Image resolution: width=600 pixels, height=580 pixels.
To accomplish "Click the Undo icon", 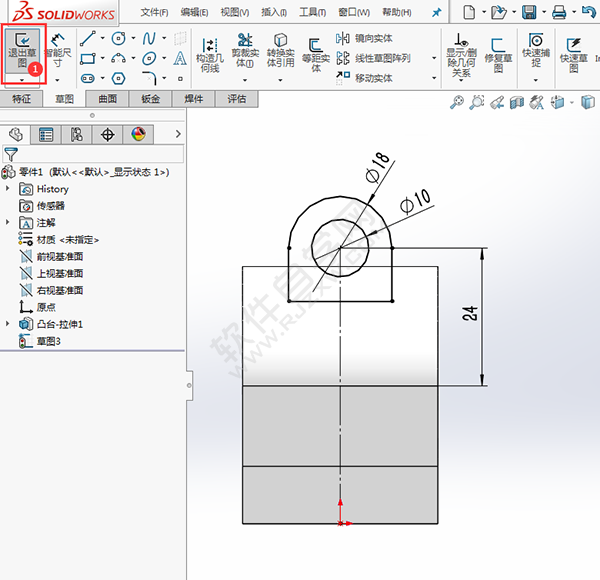I will point(589,11).
